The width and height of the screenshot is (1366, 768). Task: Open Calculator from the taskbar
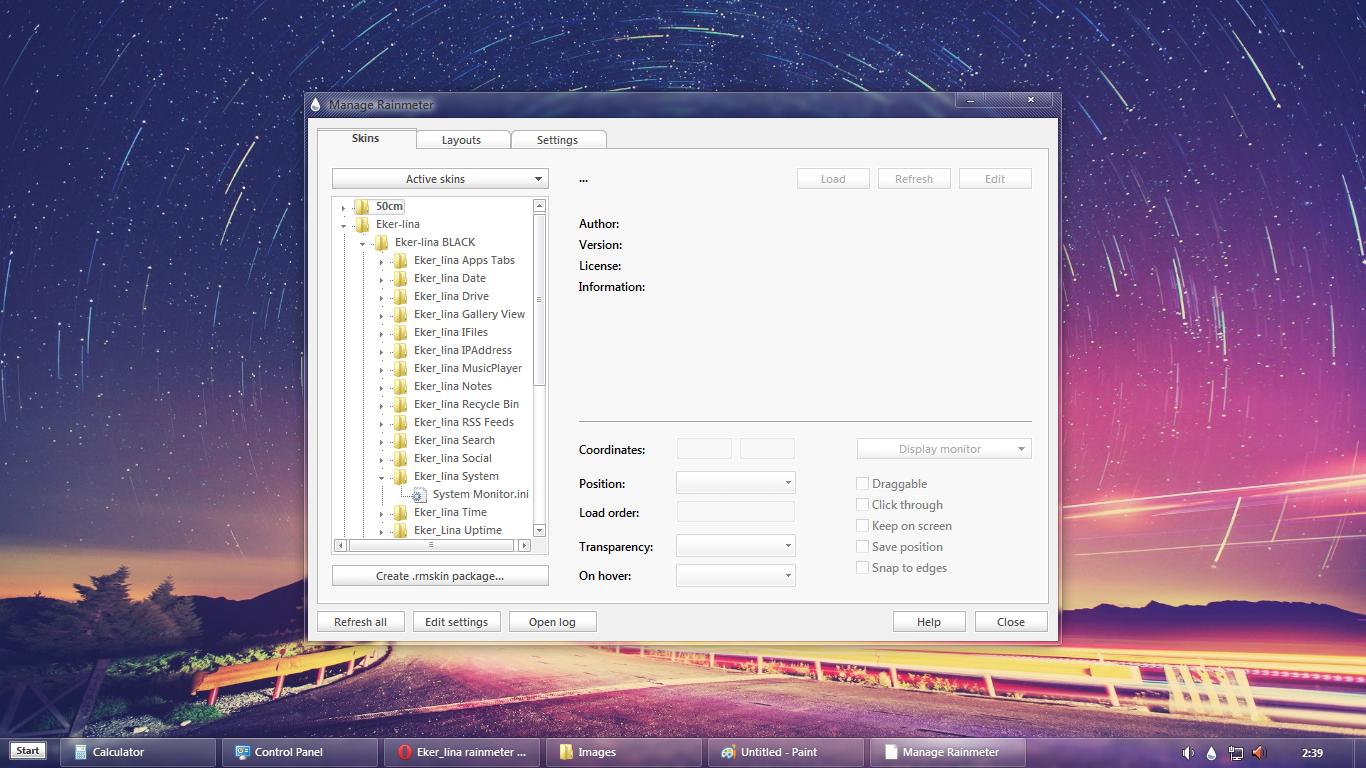tap(139, 752)
